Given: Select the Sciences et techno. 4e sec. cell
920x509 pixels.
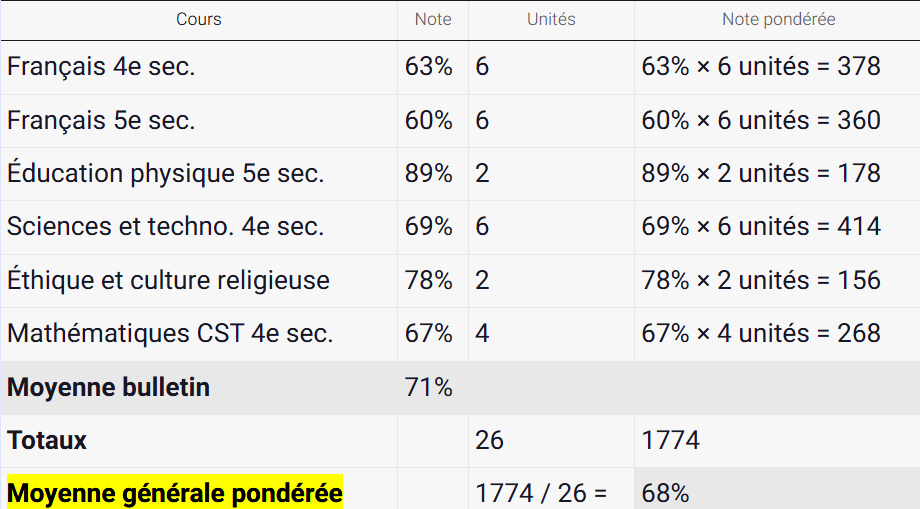Looking at the screenshot, I should pos(165,227).
